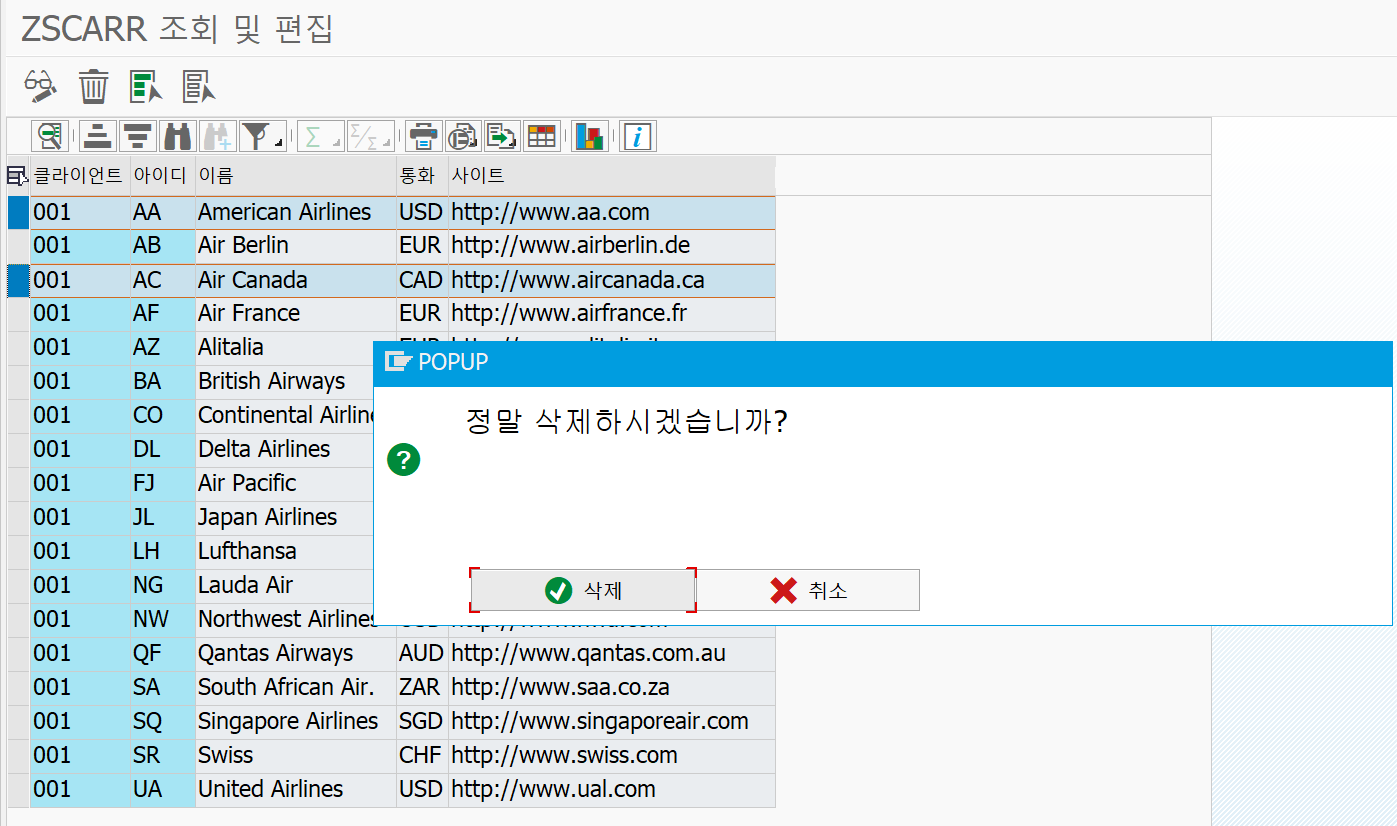Viewport: 1397px width, 826px height.
Task: Select the 'AUD' currency cell
Action: [422, 654]
